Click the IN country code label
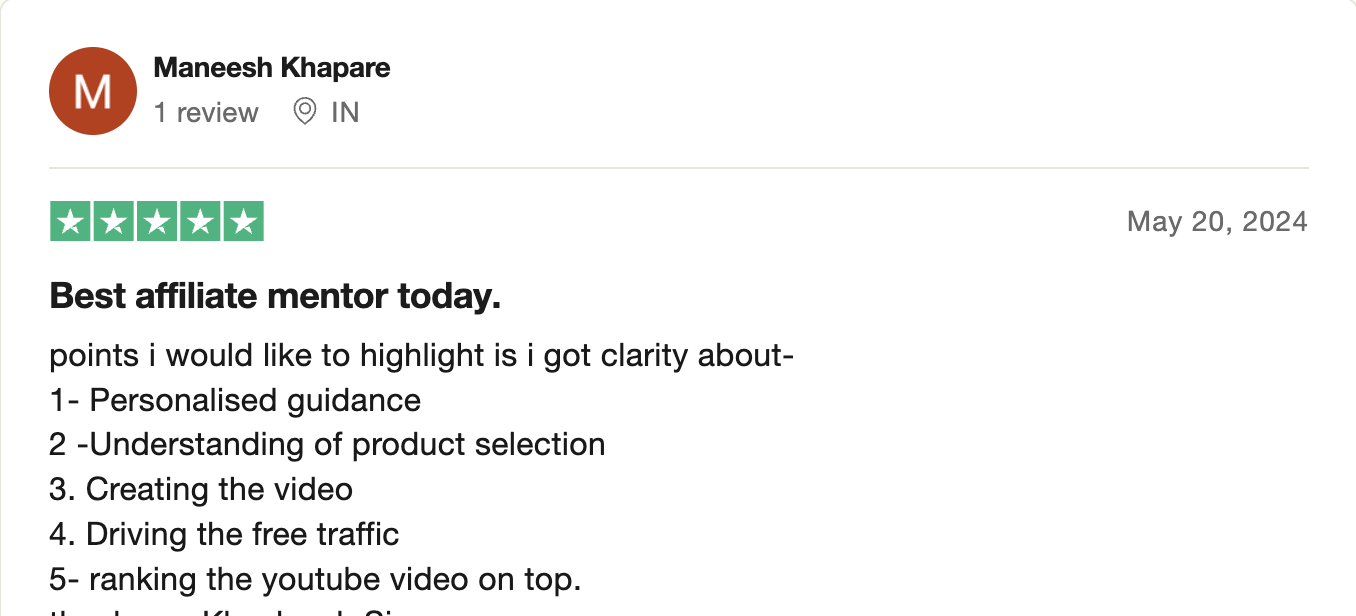Screen dimensions: 1356x616 [x=345, y=112]
